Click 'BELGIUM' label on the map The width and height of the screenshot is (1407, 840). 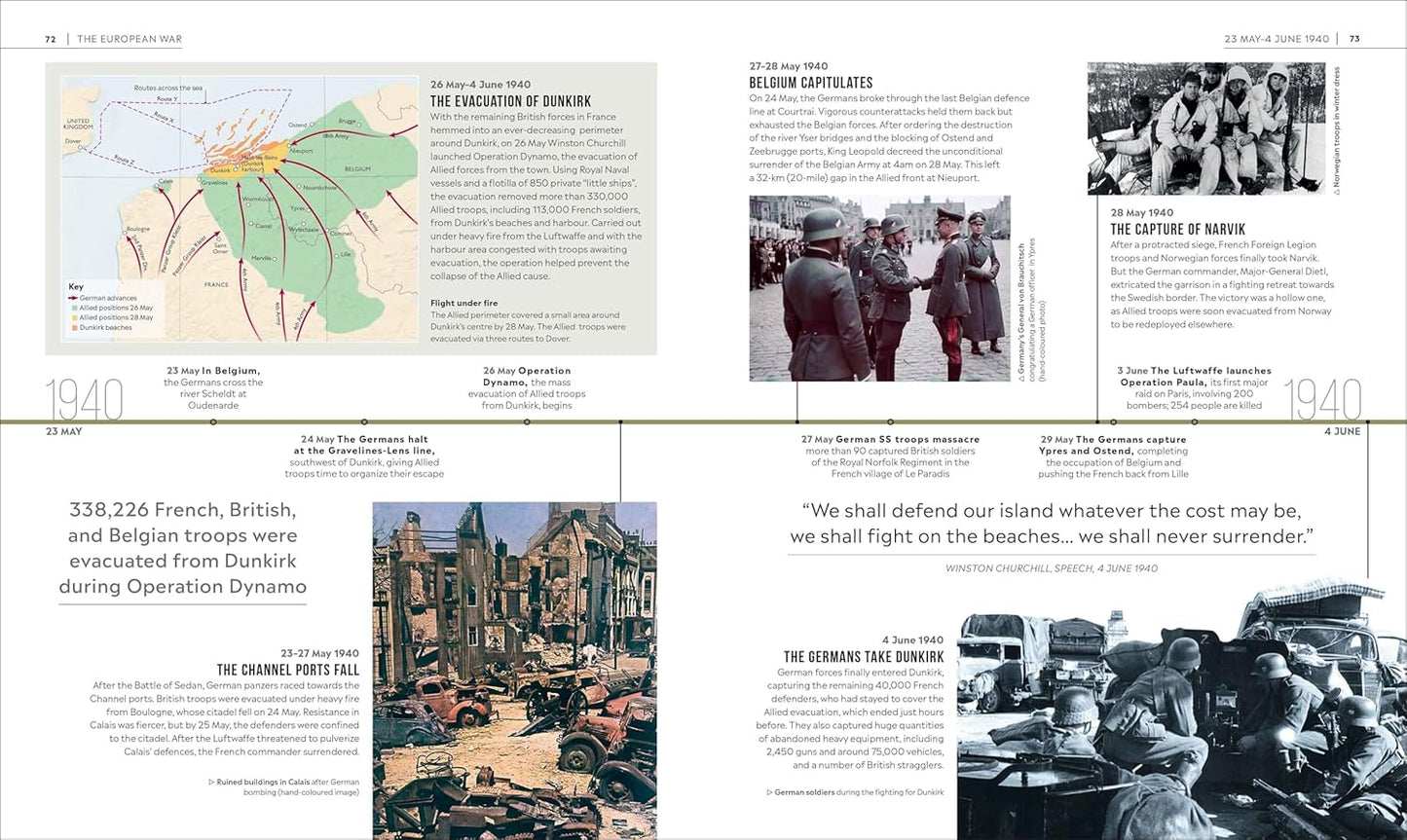pos(358,168)
